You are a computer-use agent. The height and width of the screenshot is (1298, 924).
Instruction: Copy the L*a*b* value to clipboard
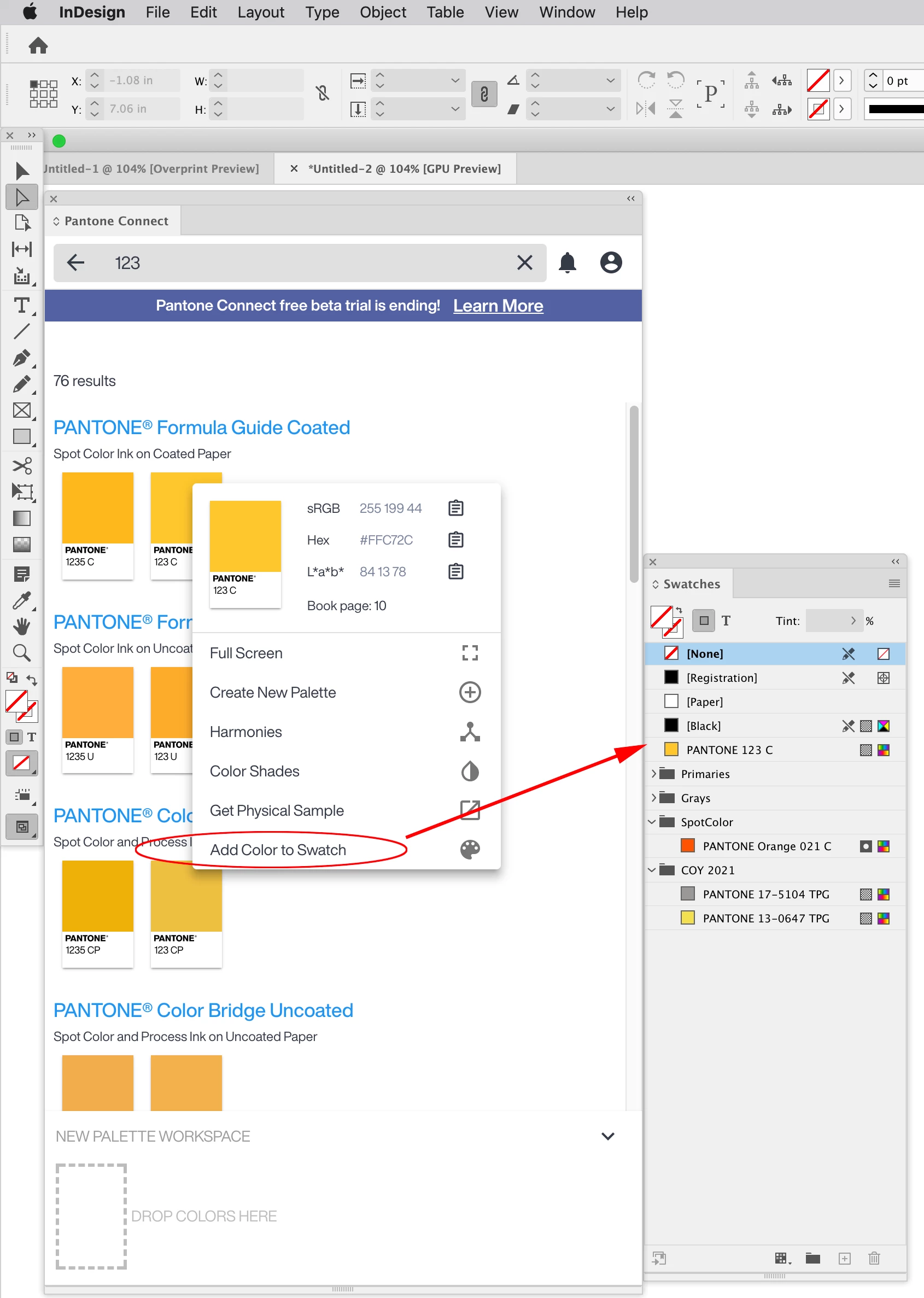(x=456, y=572)
